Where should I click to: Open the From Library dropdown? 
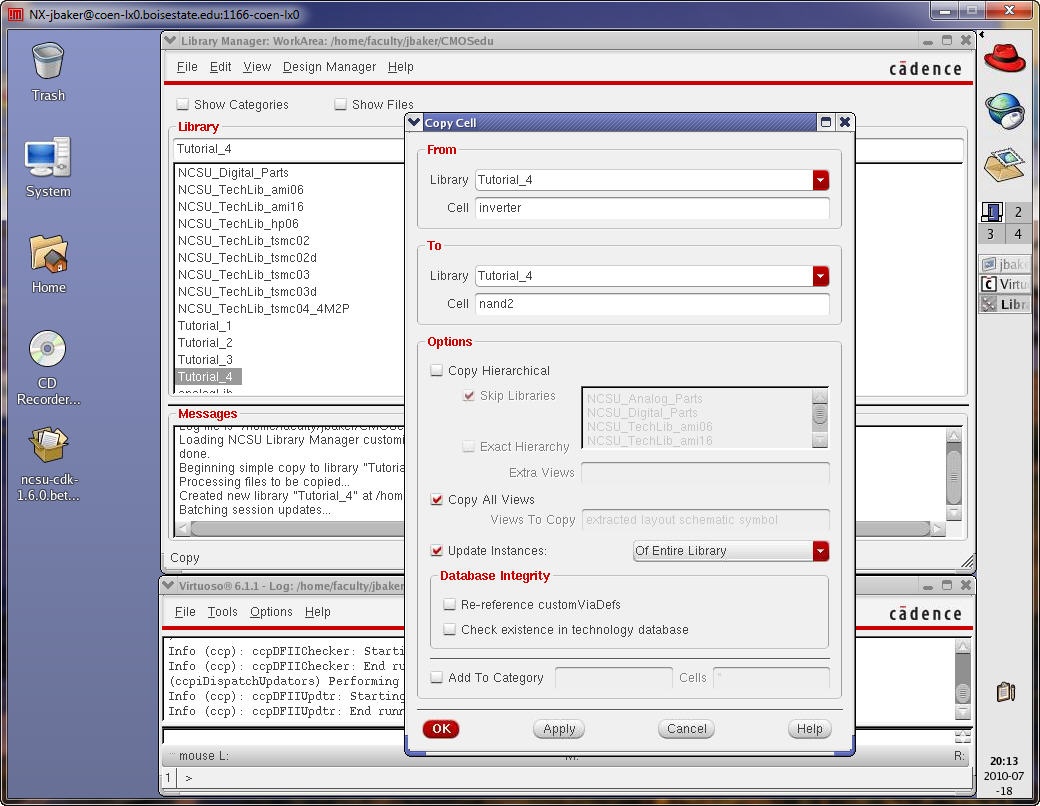(x=821, y=180)
